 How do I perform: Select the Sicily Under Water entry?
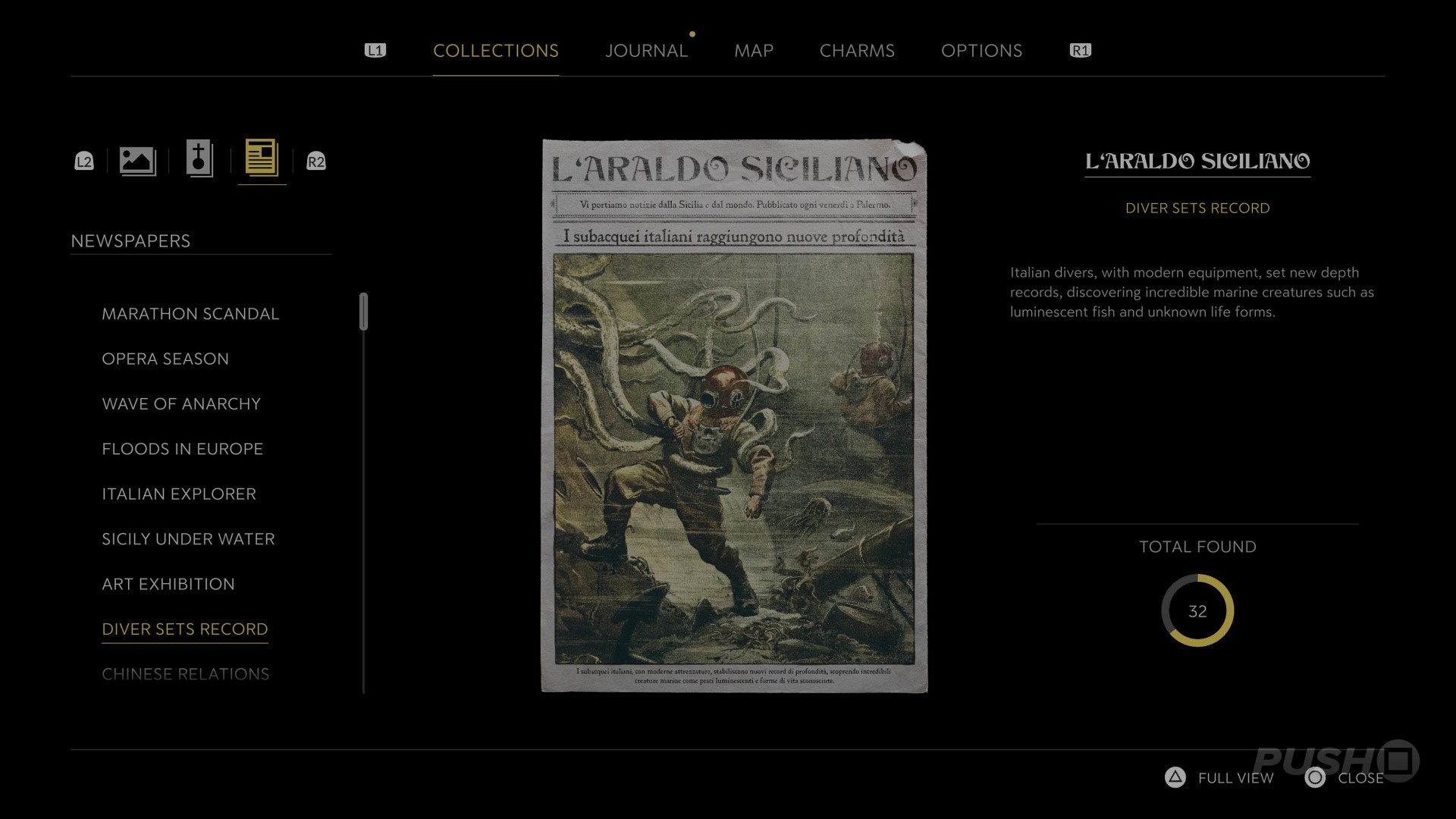click(188, 539)
